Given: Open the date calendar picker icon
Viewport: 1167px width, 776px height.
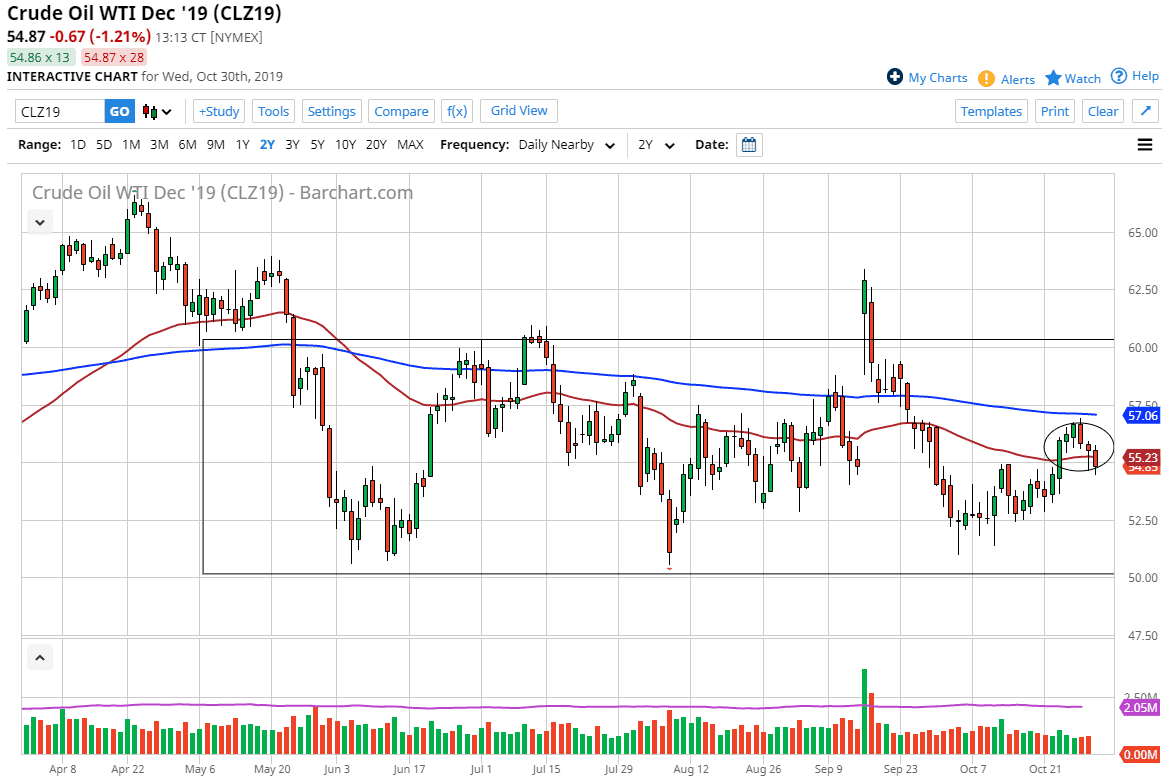Looking at the screenshot, I should click(x=749, y=145).
